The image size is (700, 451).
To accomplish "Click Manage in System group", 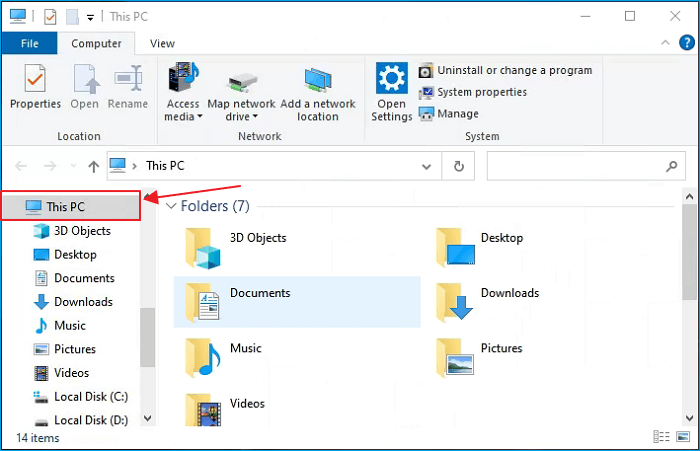I will (x=448, y=114).
